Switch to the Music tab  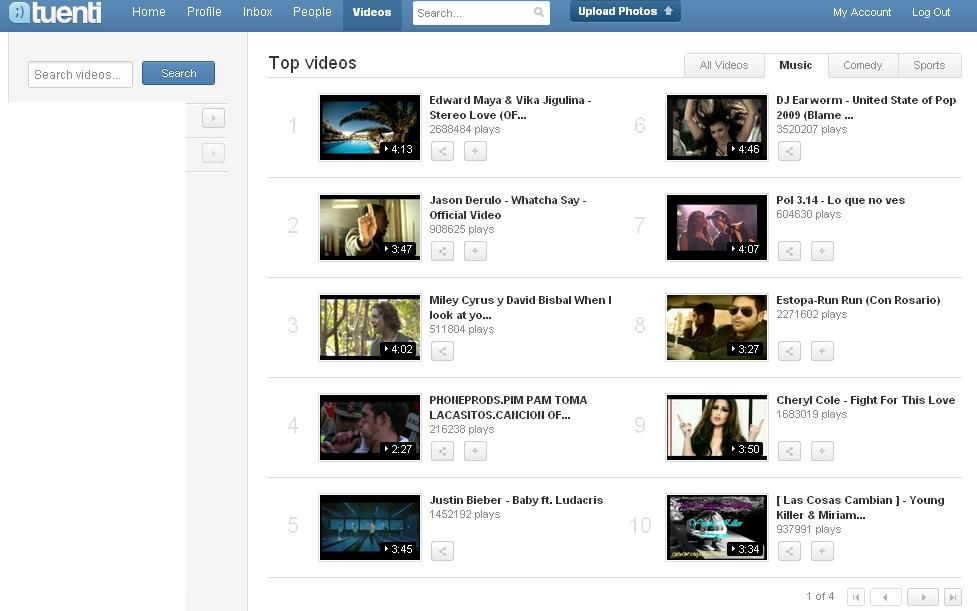[x=796, y=65]
